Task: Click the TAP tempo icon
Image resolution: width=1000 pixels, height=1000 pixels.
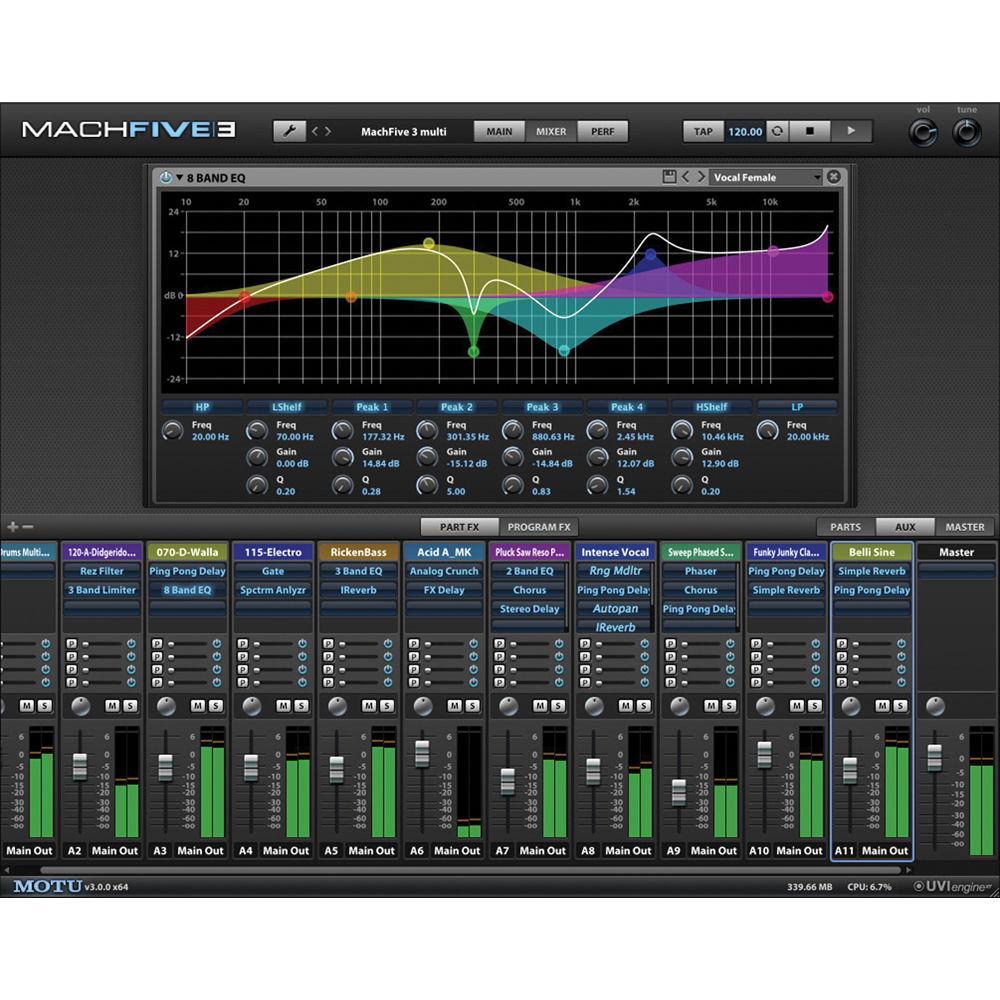Action: pos(703,131)
